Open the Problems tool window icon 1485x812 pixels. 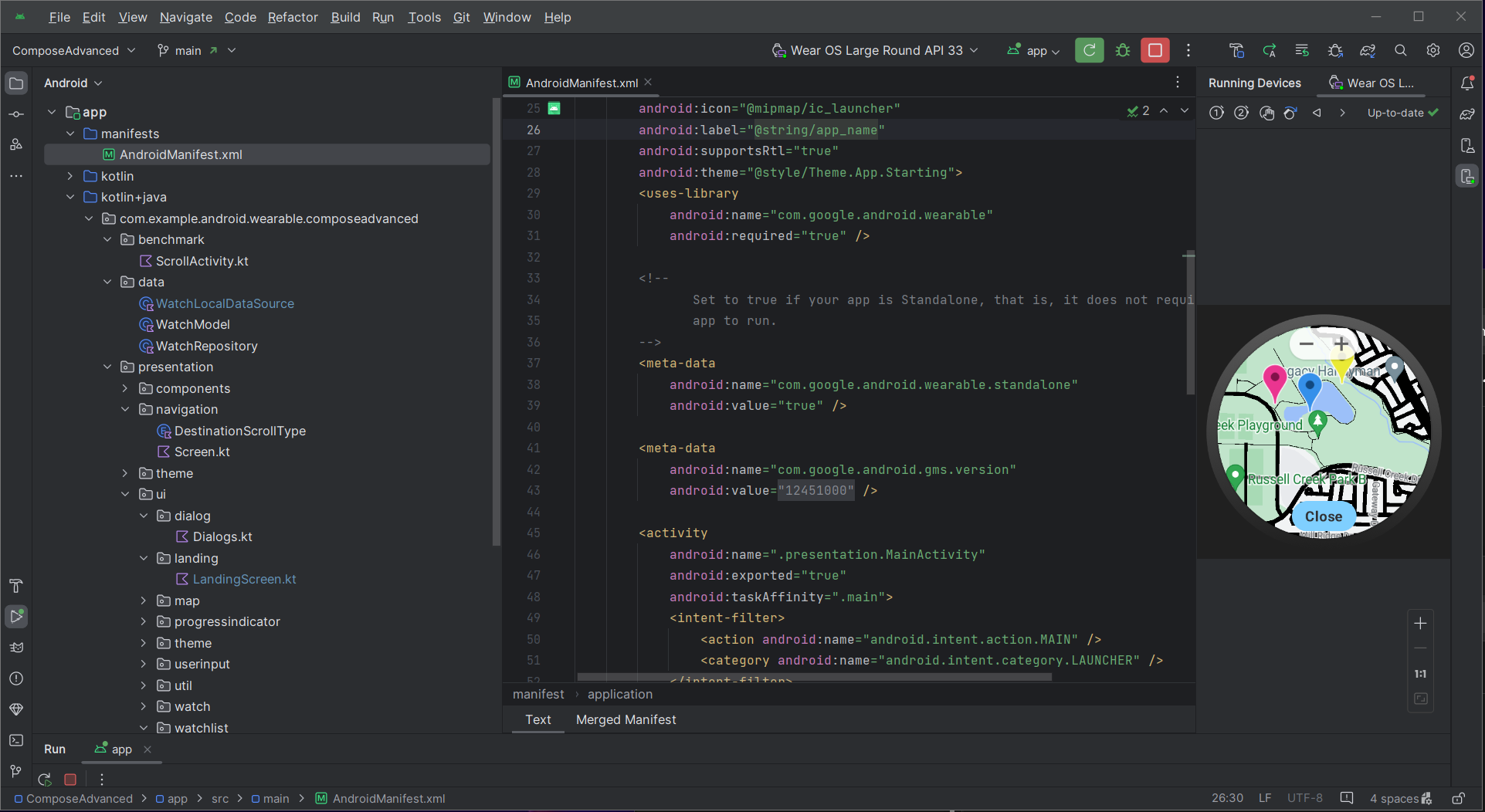16,678
